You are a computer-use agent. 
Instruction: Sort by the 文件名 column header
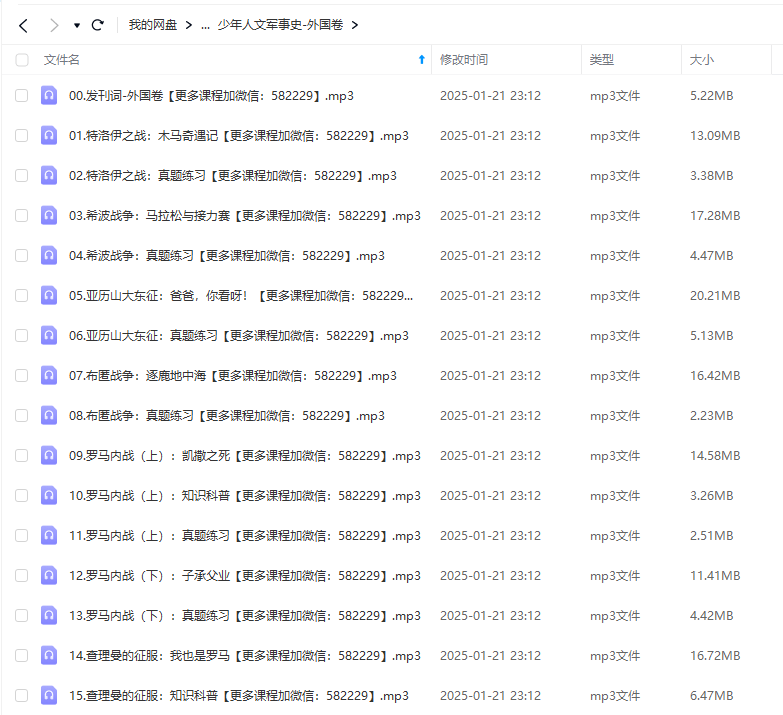pos(61,60)
